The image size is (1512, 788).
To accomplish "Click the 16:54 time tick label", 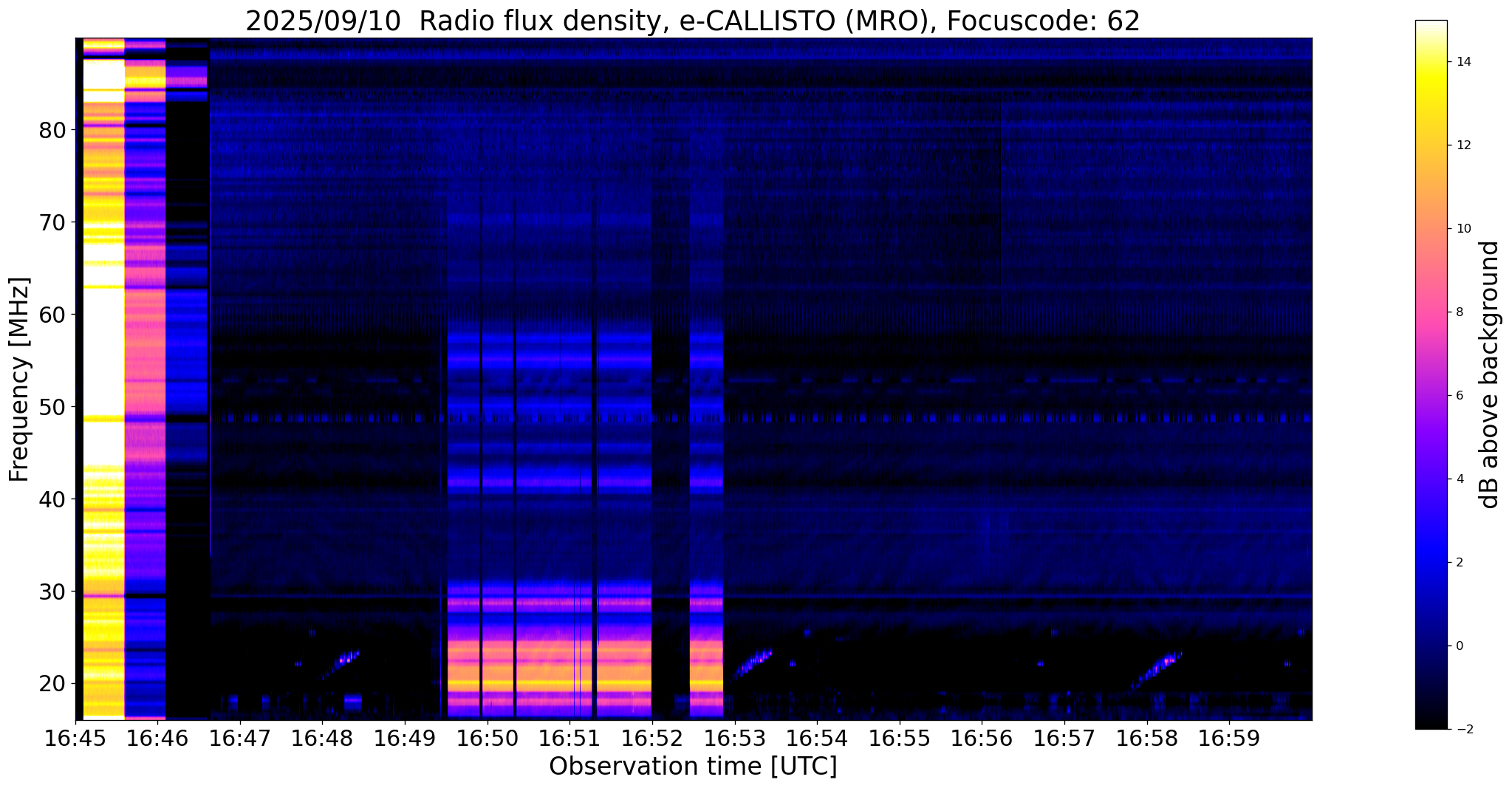I will [x=817, y=738].
